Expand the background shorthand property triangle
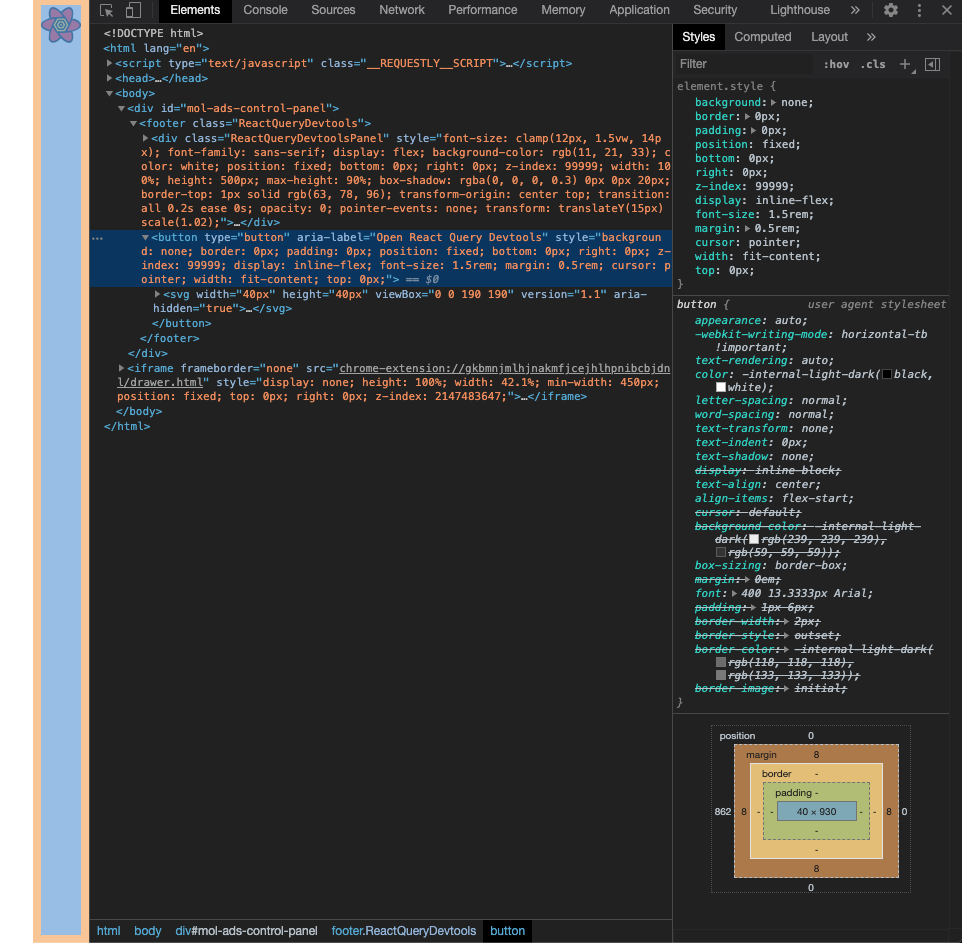Image resolution: width=962 pixels, height=943 pixels. [x=774, y=102]
